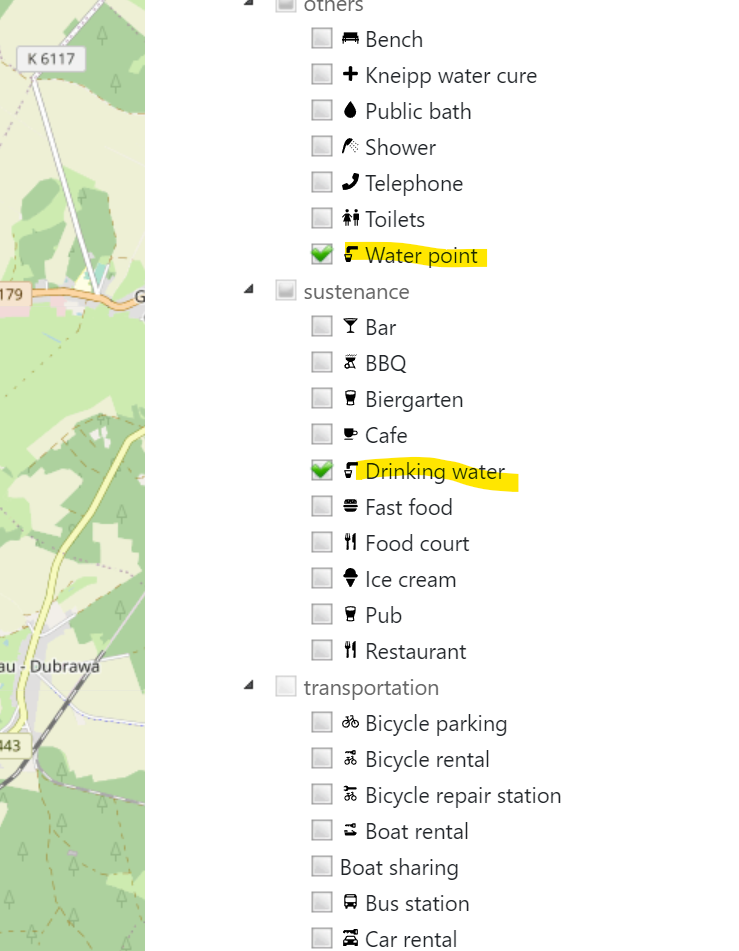Select the Bicycle repair station entry
The image size is (739, 951).
coord(463,795)
